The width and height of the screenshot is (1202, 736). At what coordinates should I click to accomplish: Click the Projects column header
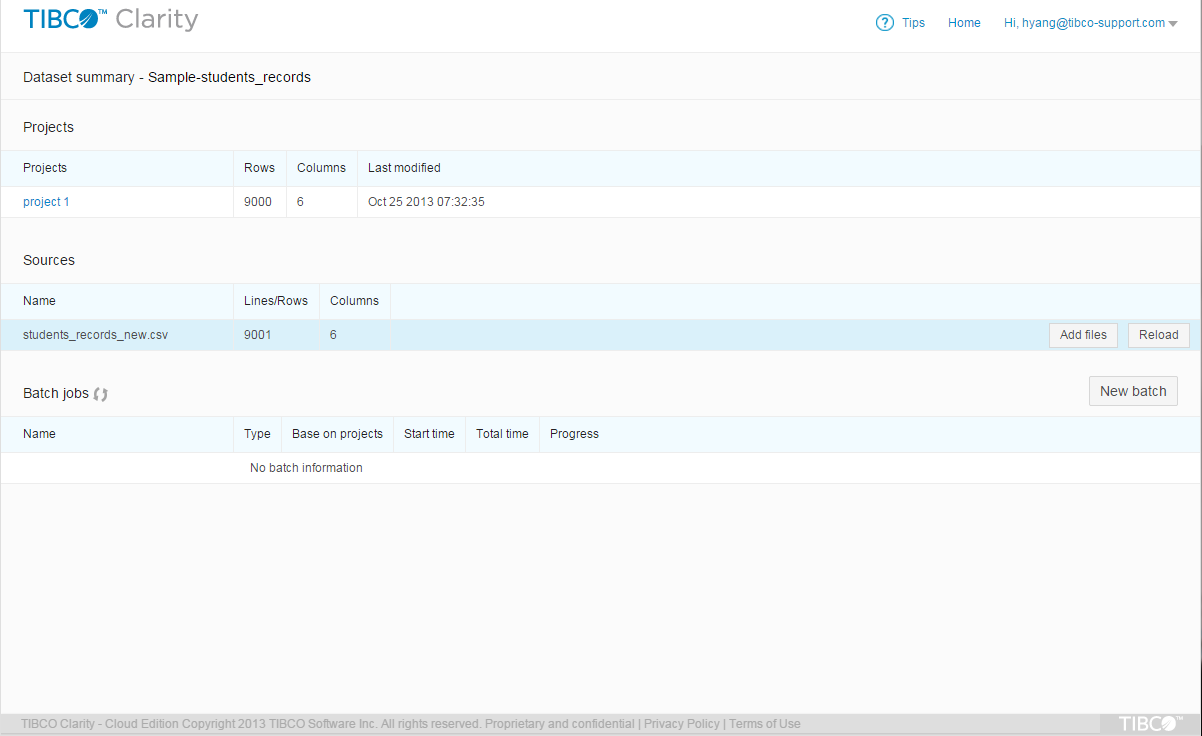point(45,168)
